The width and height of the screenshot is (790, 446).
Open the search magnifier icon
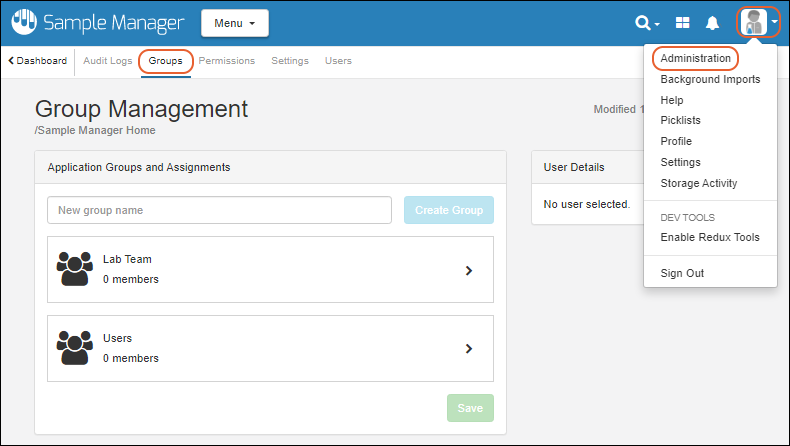pyautogui.click(x=644, y=23)
